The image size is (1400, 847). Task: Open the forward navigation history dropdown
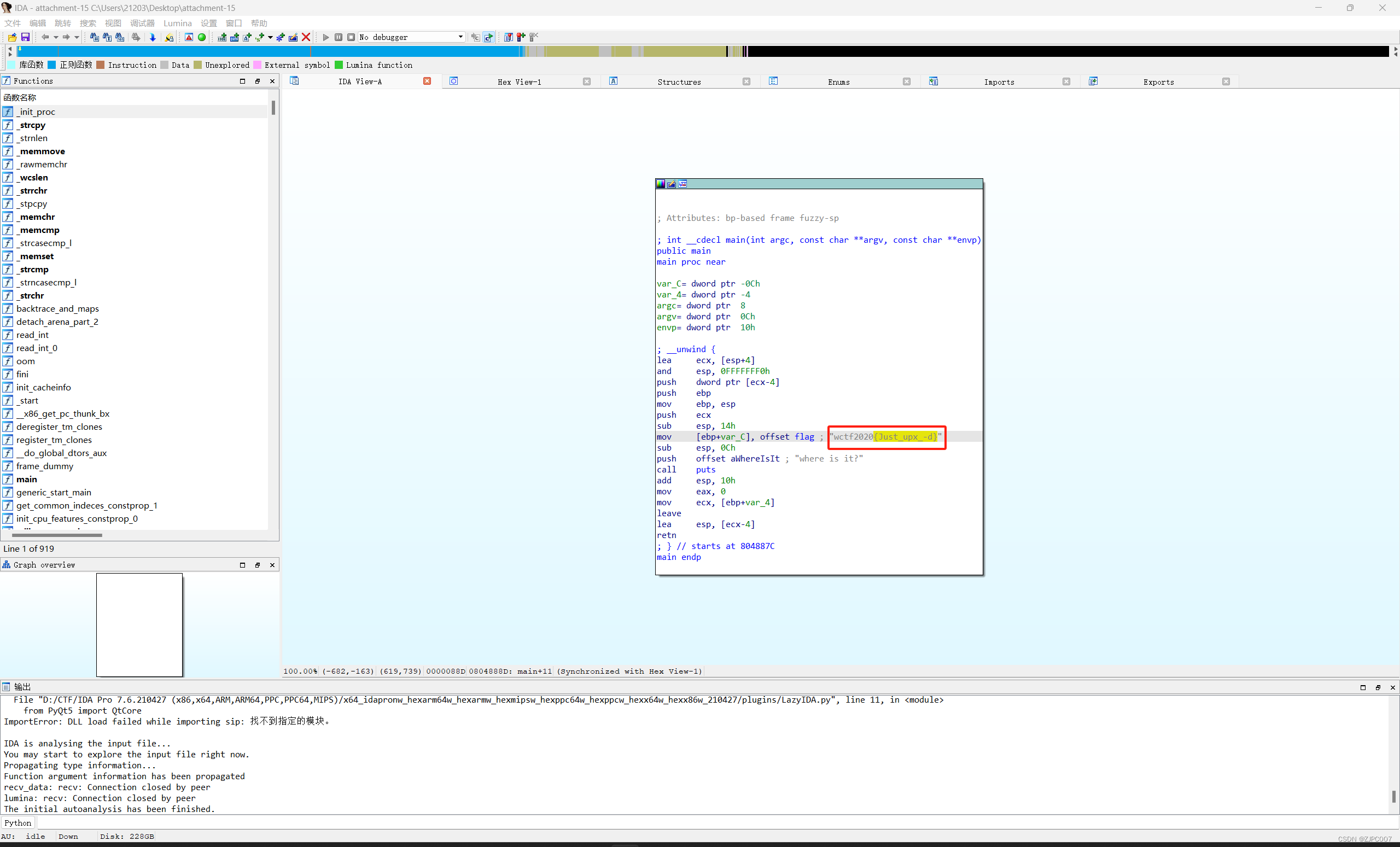(x=77, y=37)
